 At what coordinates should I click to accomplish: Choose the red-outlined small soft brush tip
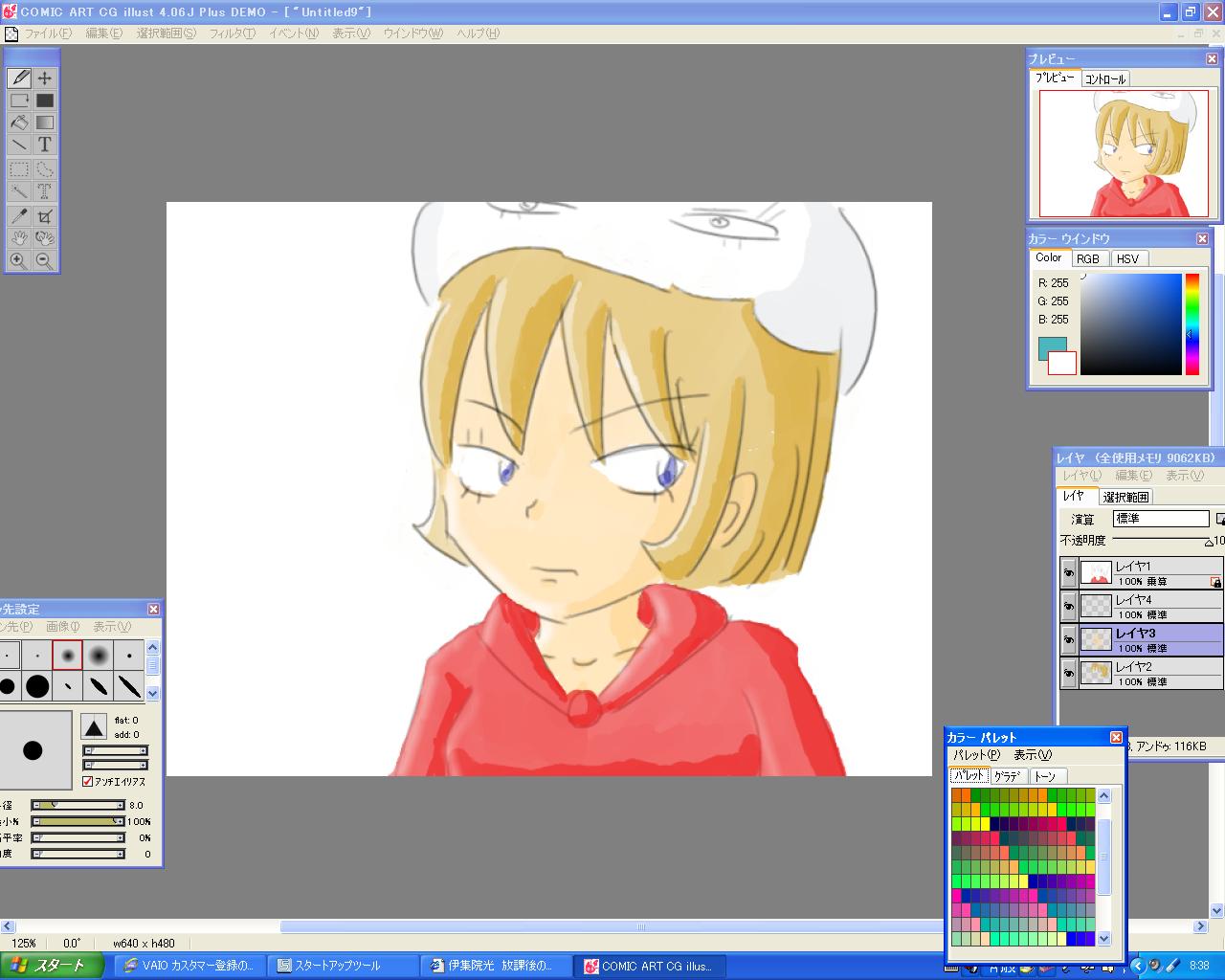[67, 656]
